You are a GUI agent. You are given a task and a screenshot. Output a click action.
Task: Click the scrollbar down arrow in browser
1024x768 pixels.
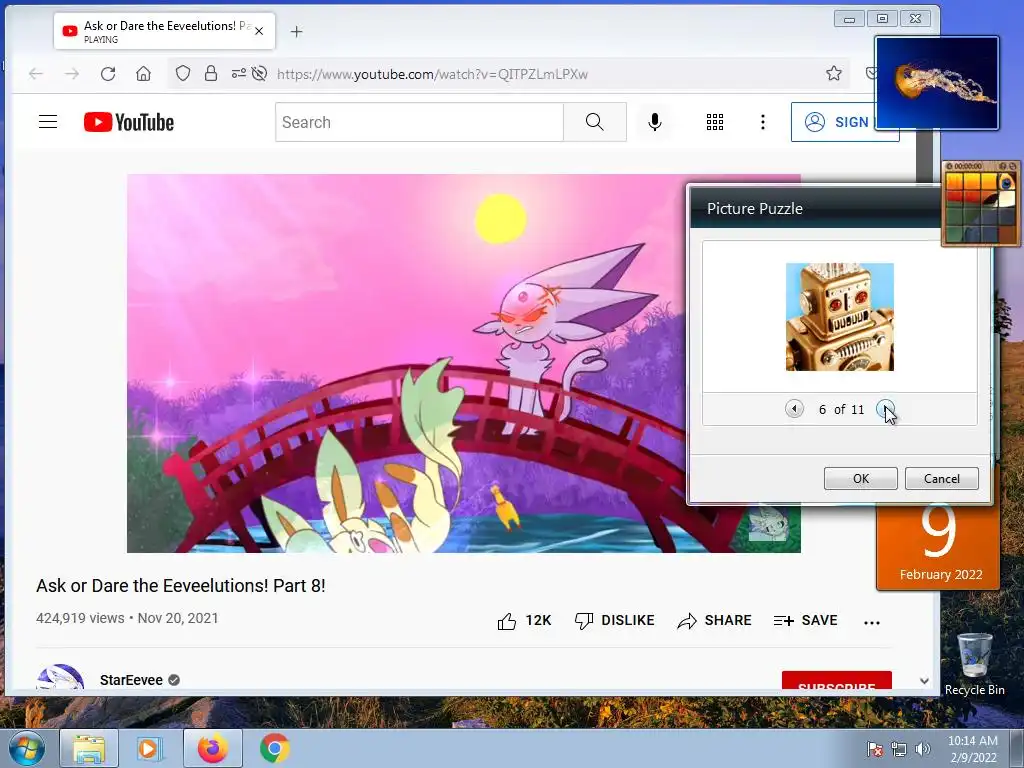click(924, 681)
